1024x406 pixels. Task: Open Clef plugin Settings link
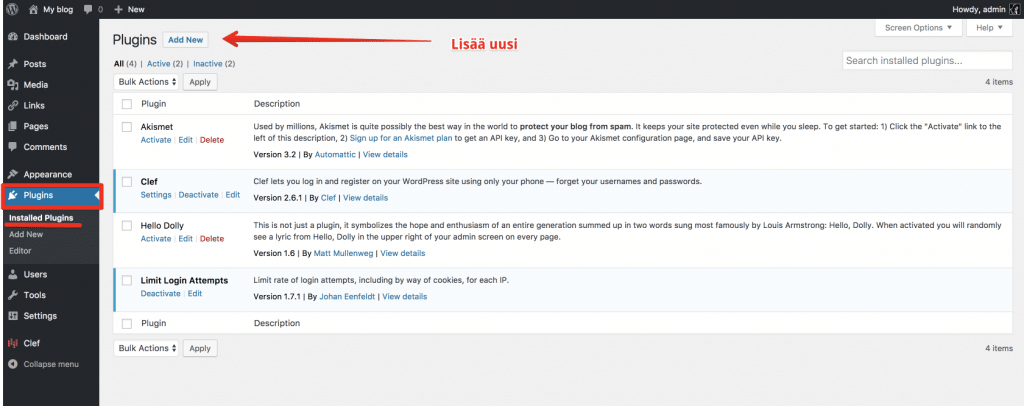click(x=155, y=195)
